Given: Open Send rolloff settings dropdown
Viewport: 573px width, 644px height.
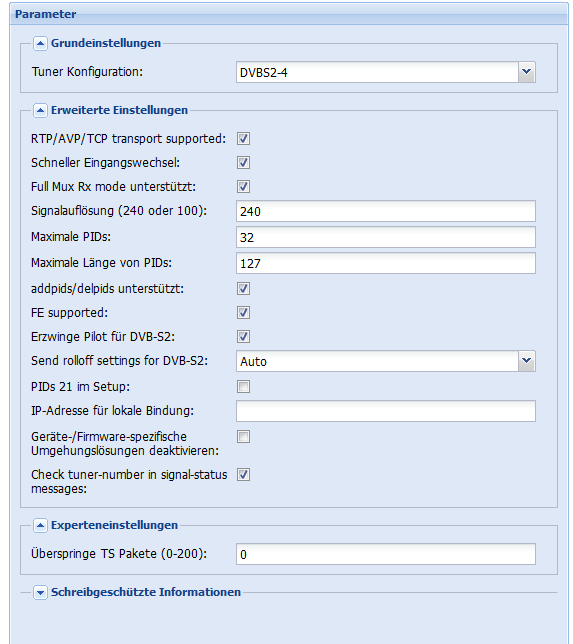Looking at the screenshot, I should point(527,361).
